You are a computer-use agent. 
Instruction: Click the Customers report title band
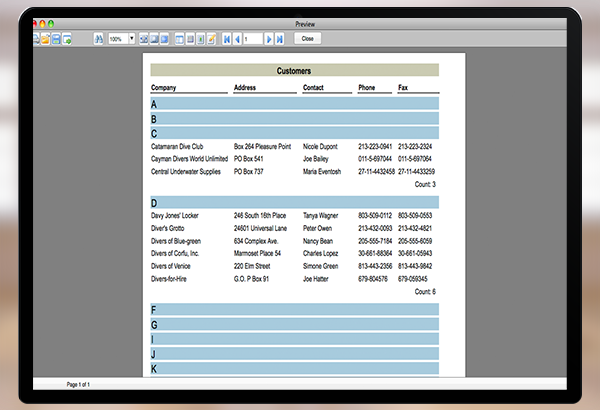(x=294, y=71)
